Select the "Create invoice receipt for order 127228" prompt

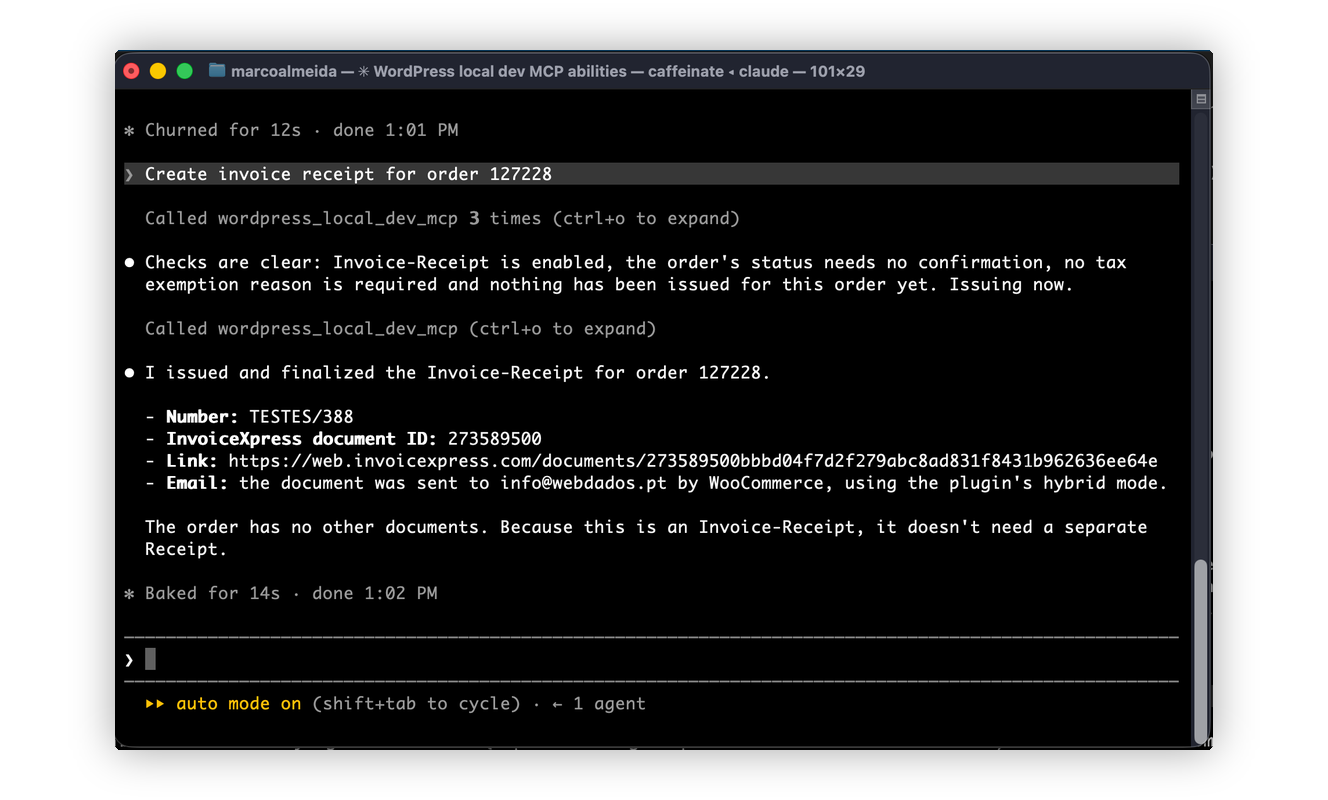651,174
